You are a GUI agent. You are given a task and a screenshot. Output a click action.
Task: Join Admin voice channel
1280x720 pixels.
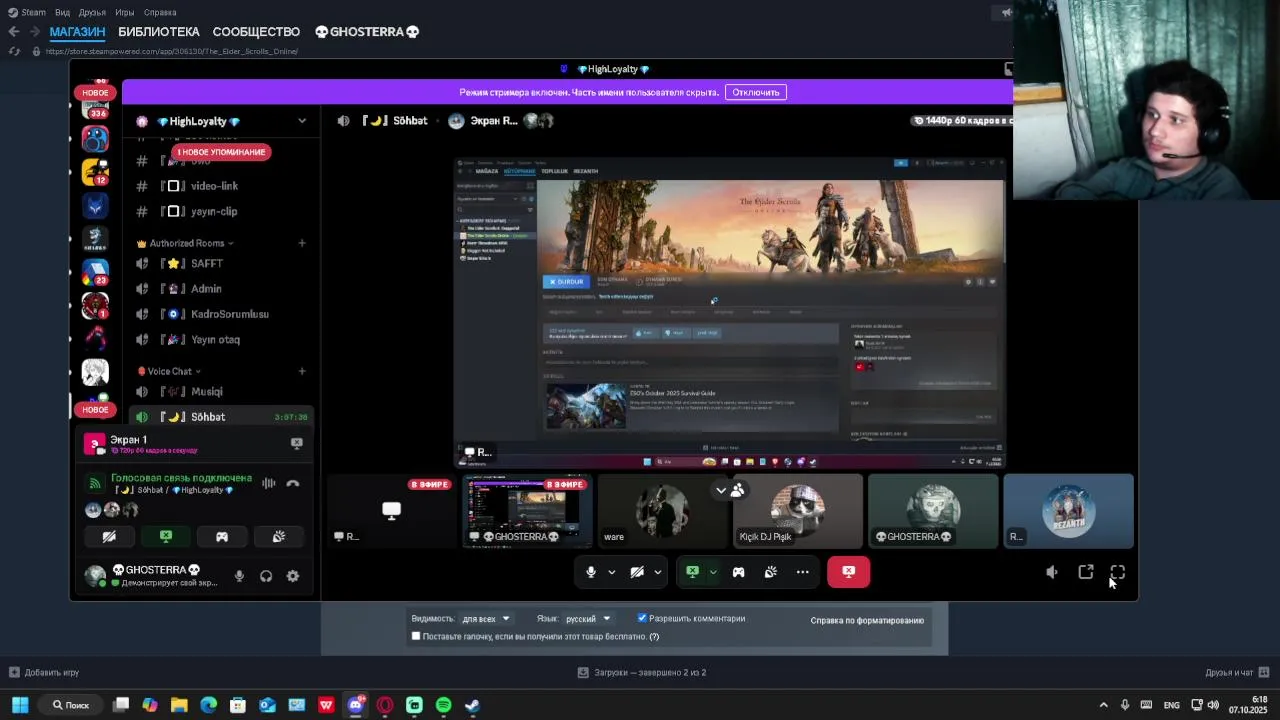point(206,289)
